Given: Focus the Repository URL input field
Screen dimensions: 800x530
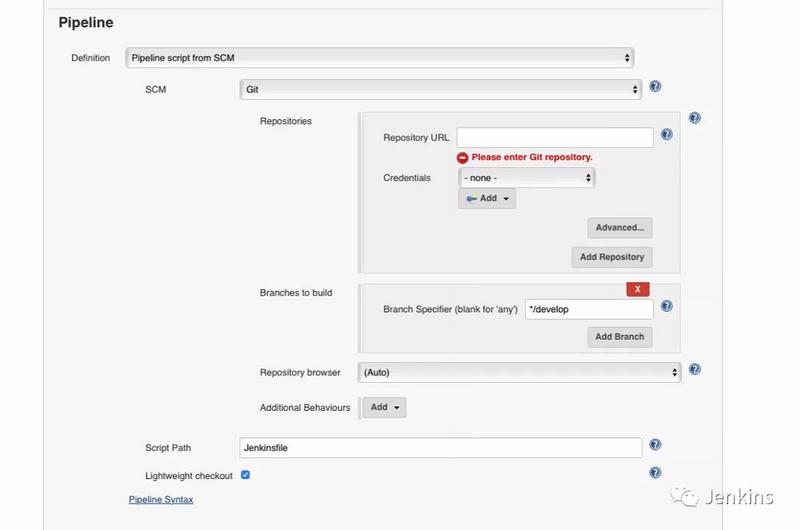Looking at the screenshot, I should tap(555, 138).
